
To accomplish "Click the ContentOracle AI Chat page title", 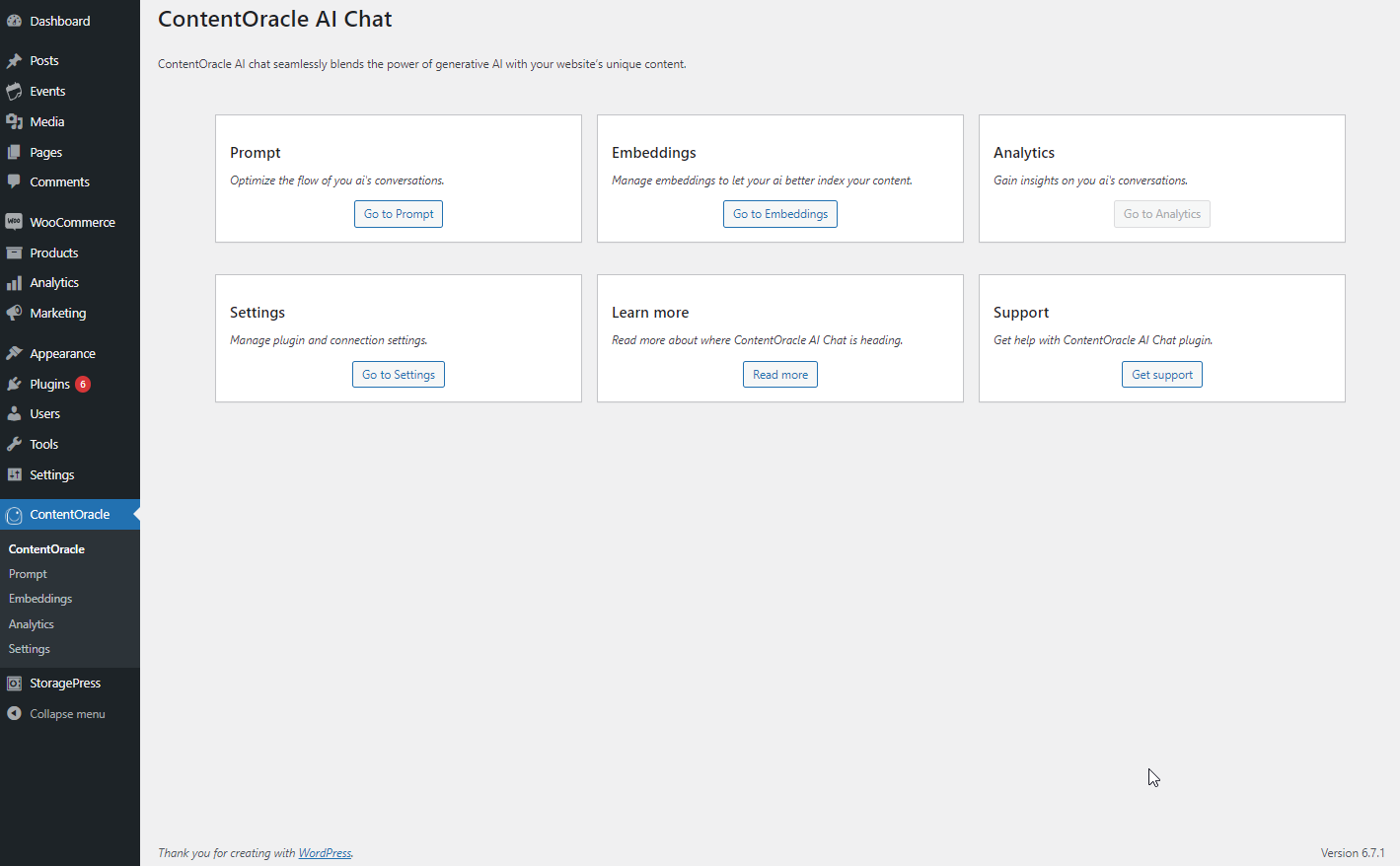I will pyautogui.click(x=275, y=19).
